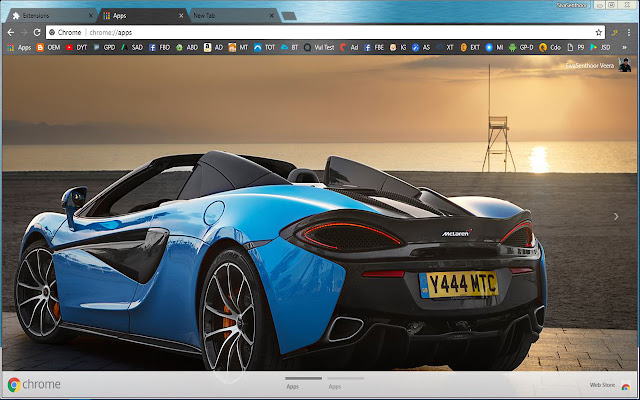
Task: Close the New Tab tab
Action: 272,16
